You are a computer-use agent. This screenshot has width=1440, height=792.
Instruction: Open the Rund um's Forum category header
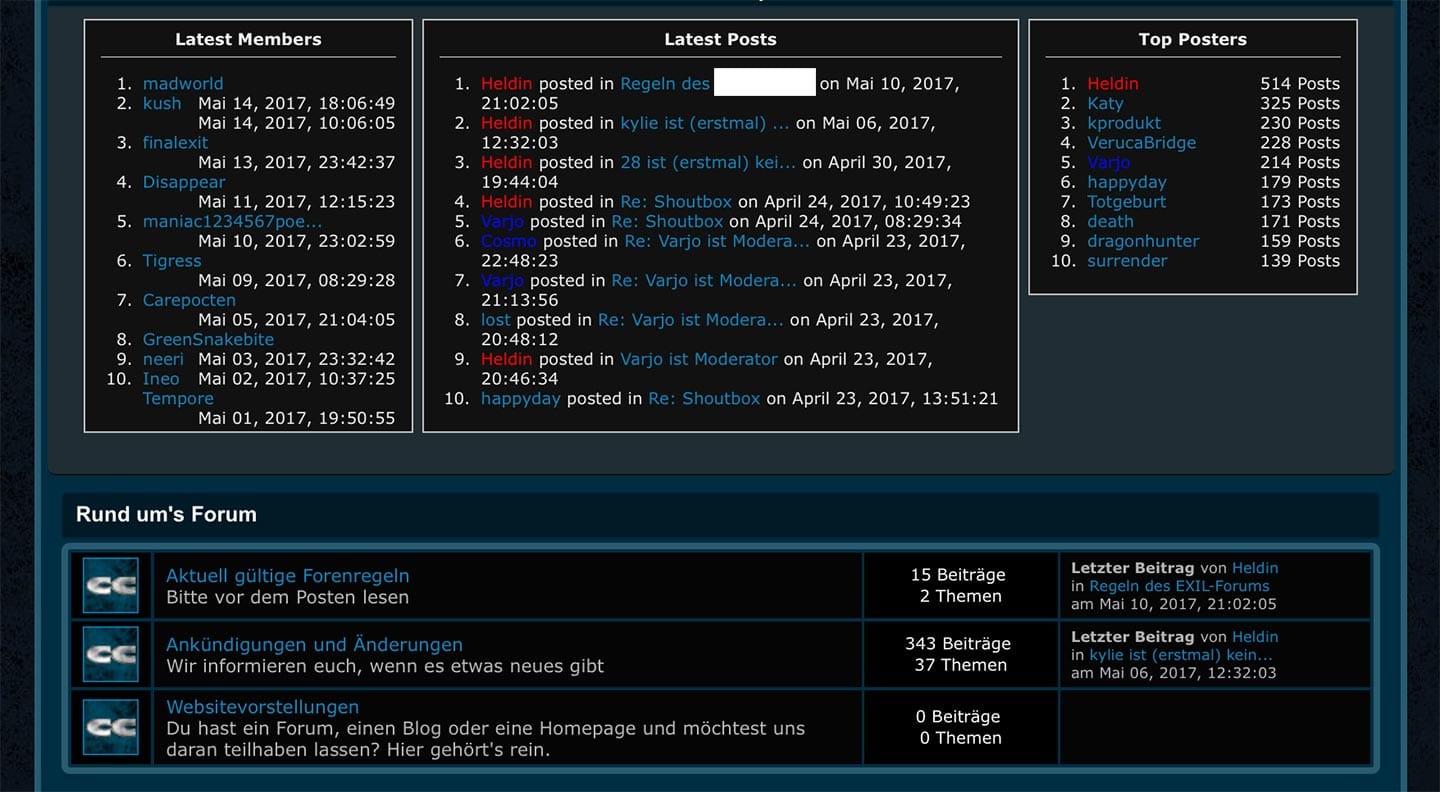coord(166,515)
